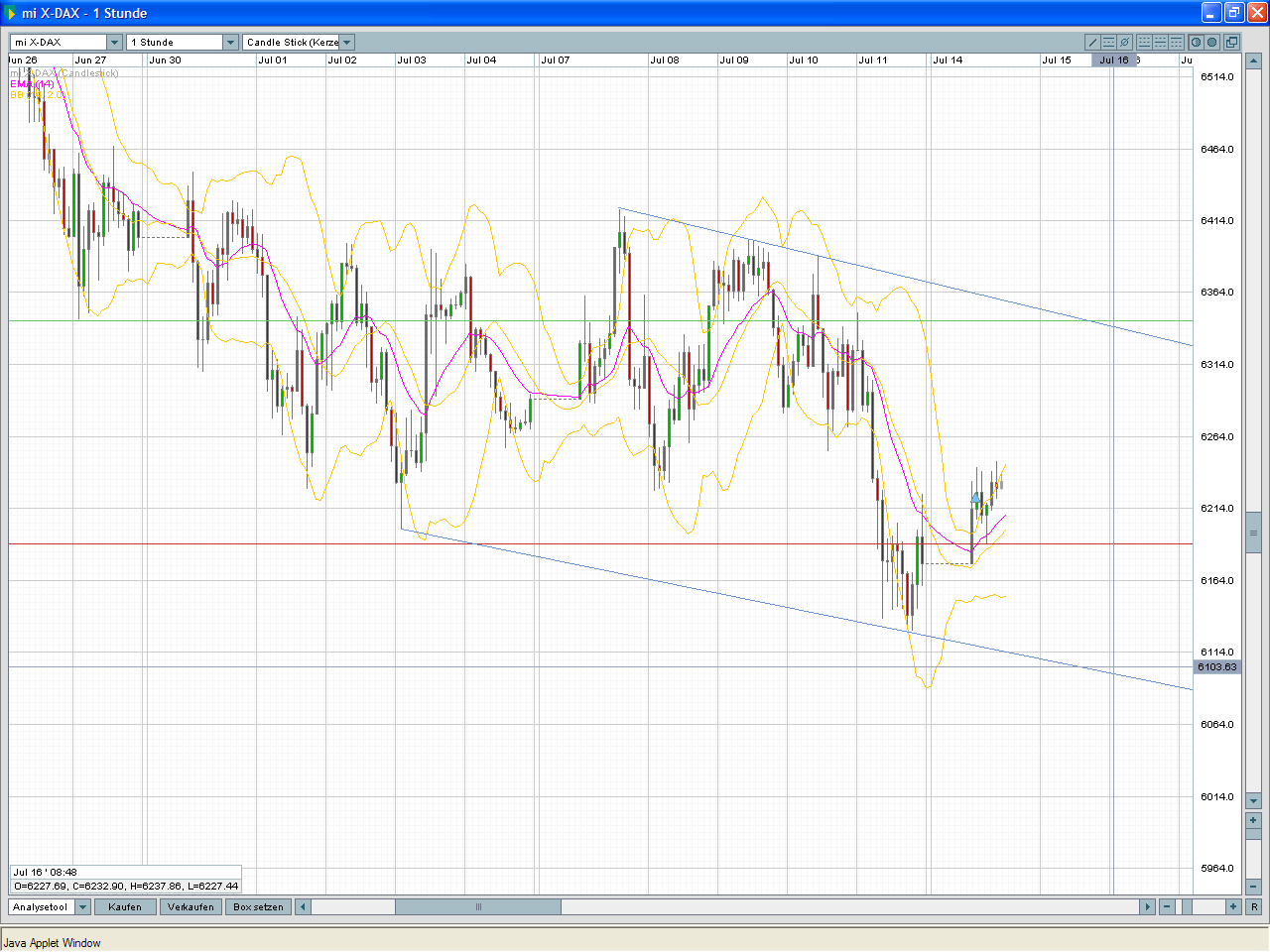Toggle the fully-filled octagon display mode
This screenshot has width=1270, height=952.
coord(1211,43)
